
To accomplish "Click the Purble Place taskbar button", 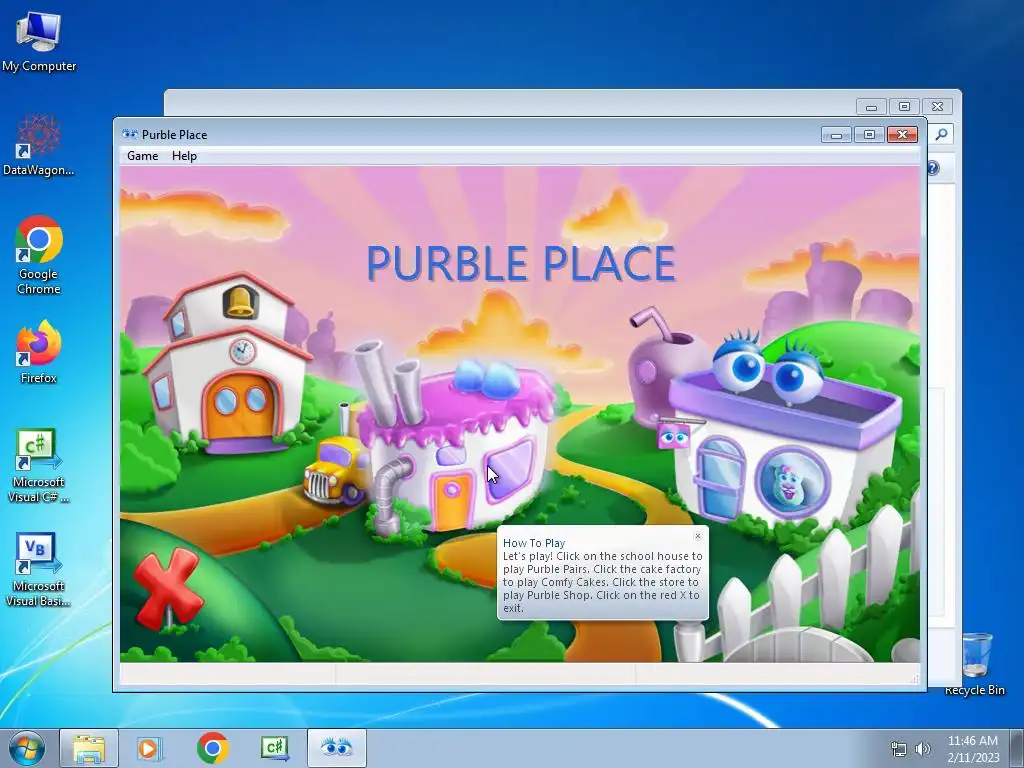I will [336, 748].
